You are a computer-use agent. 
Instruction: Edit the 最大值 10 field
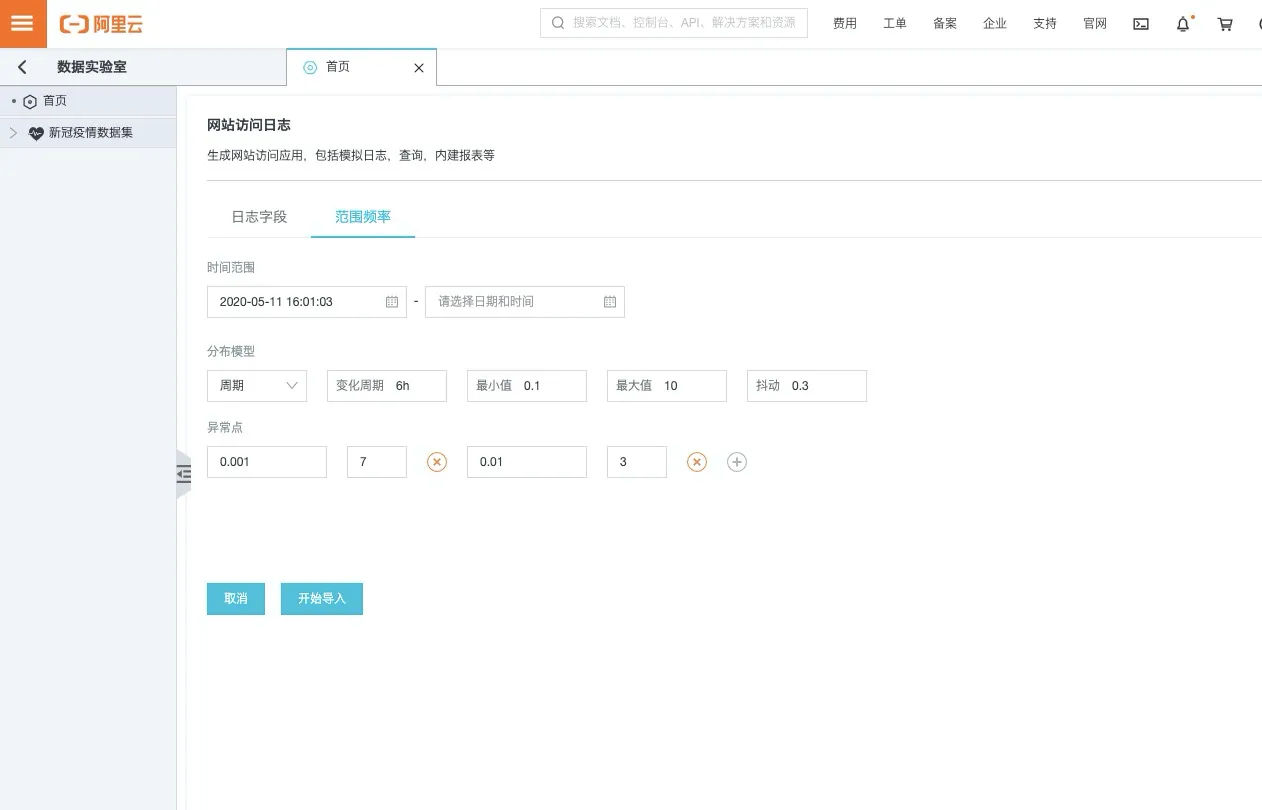point(667,386)
